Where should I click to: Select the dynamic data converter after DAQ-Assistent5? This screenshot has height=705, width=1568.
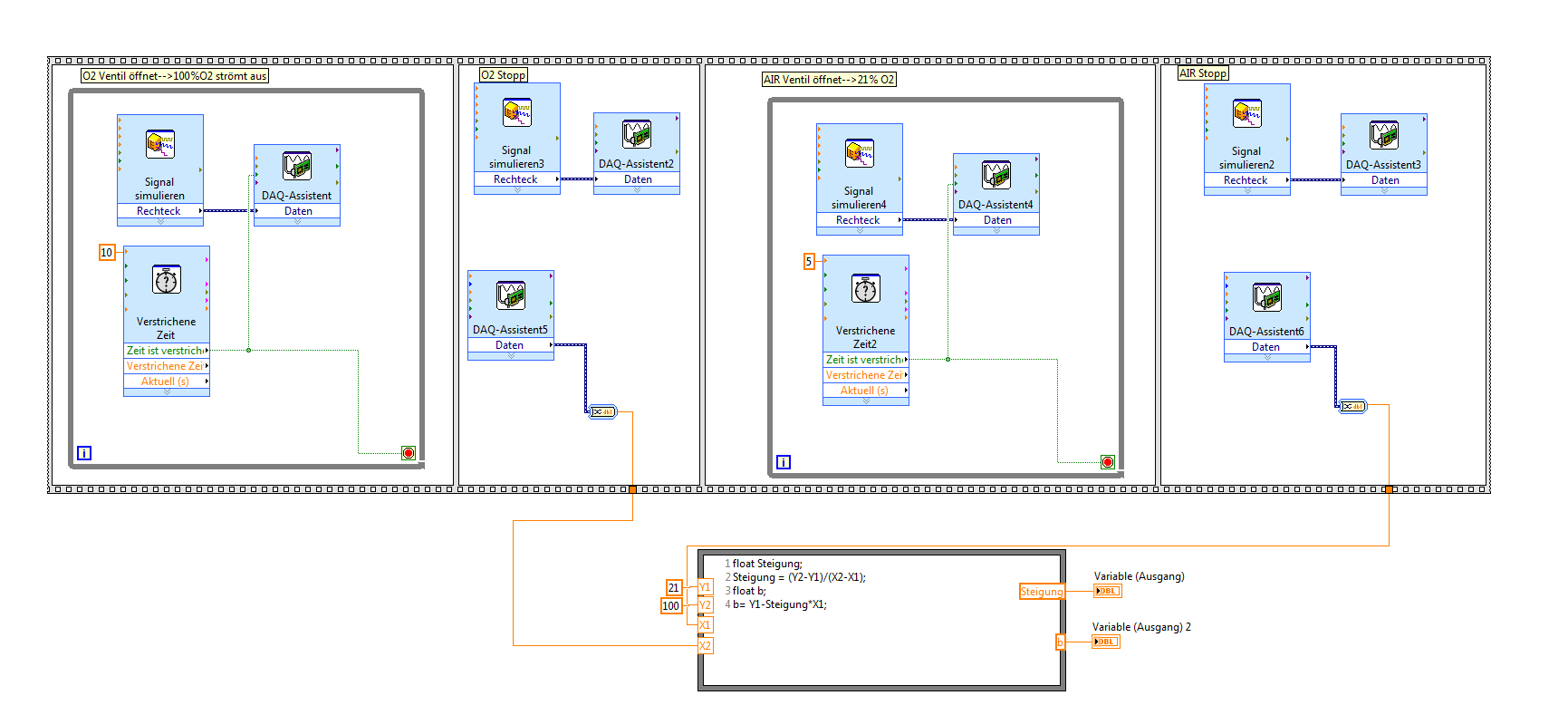point(602,412)
